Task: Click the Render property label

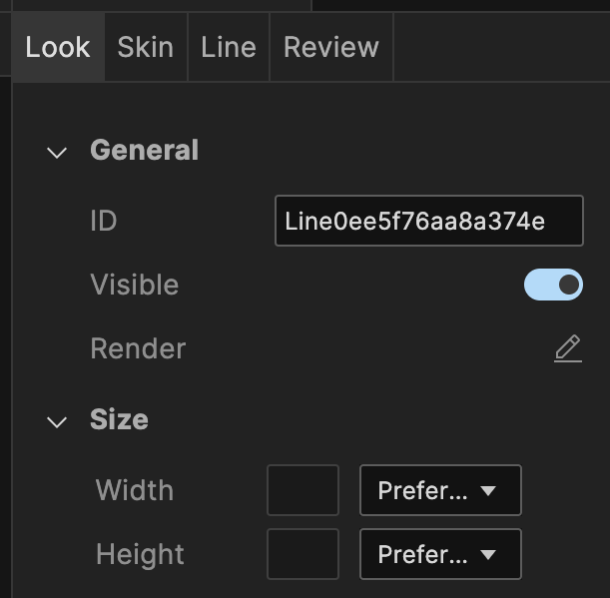Action: [137, 349]
